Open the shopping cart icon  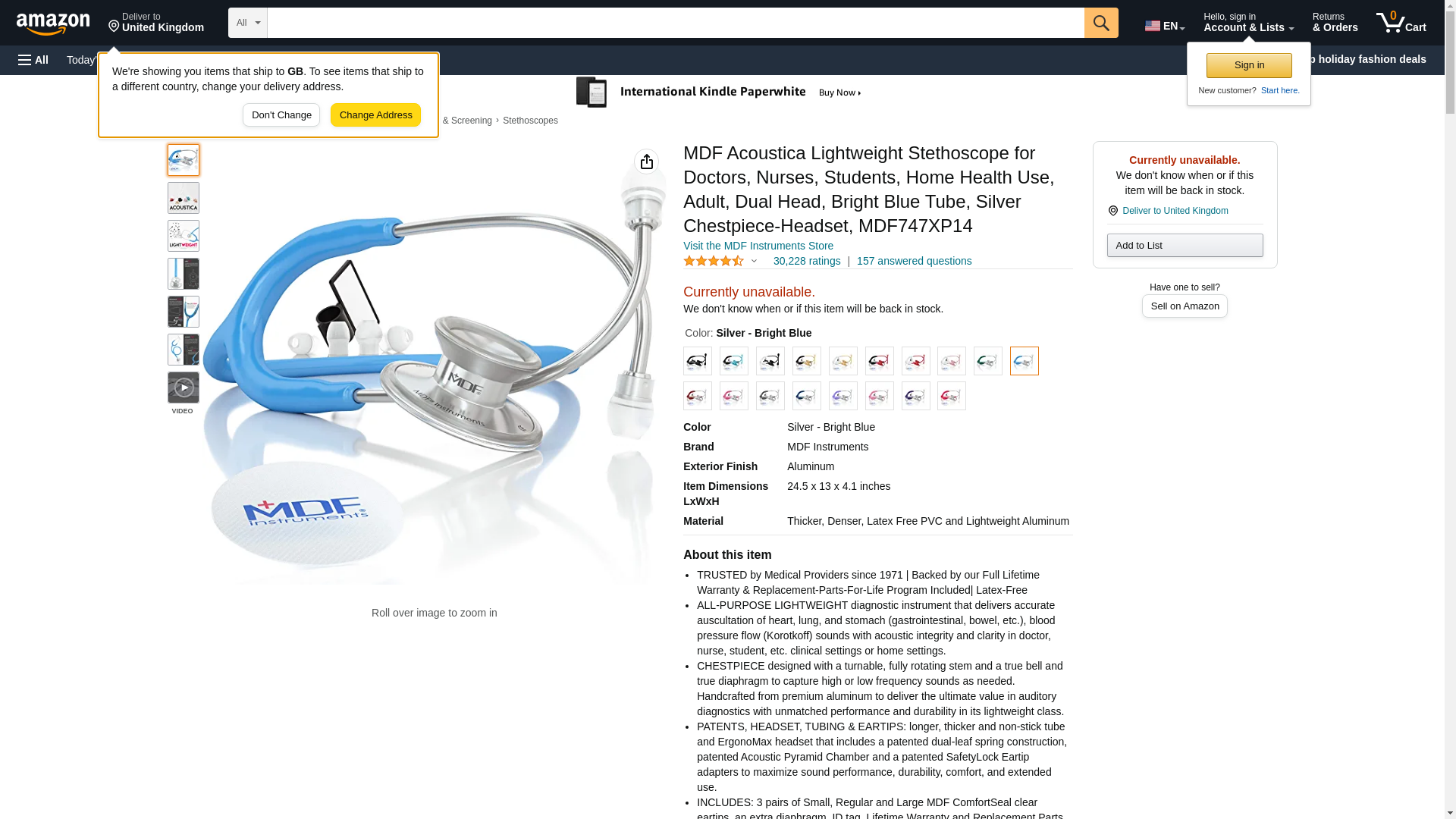pyautogui.click(x=1401, y=23)
